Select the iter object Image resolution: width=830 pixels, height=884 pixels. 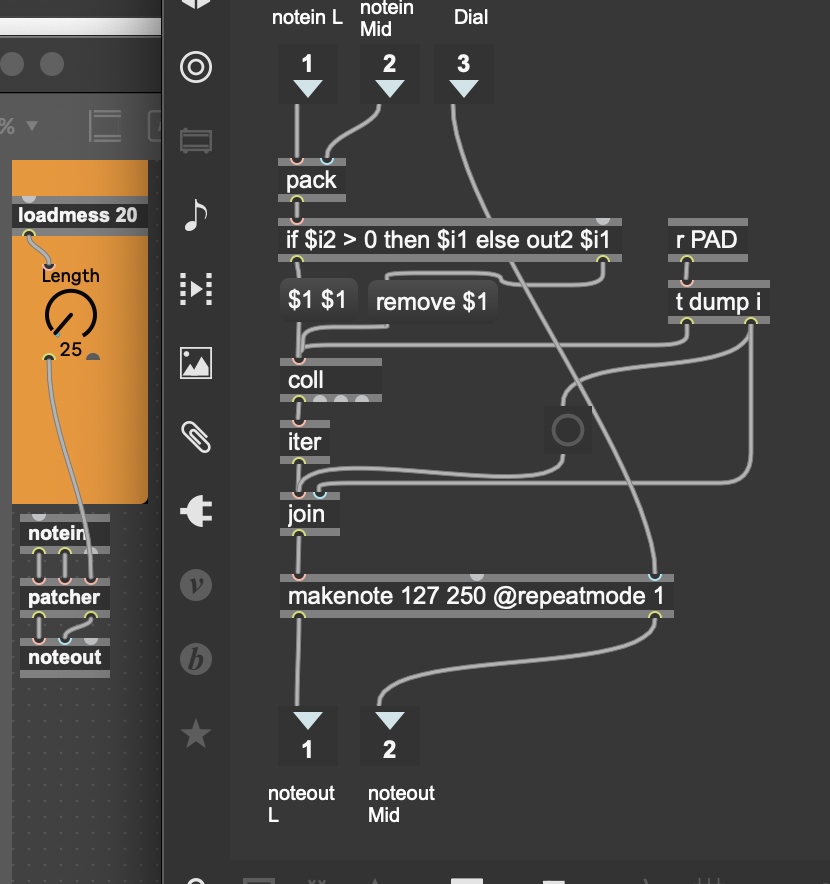click(305, 442)
